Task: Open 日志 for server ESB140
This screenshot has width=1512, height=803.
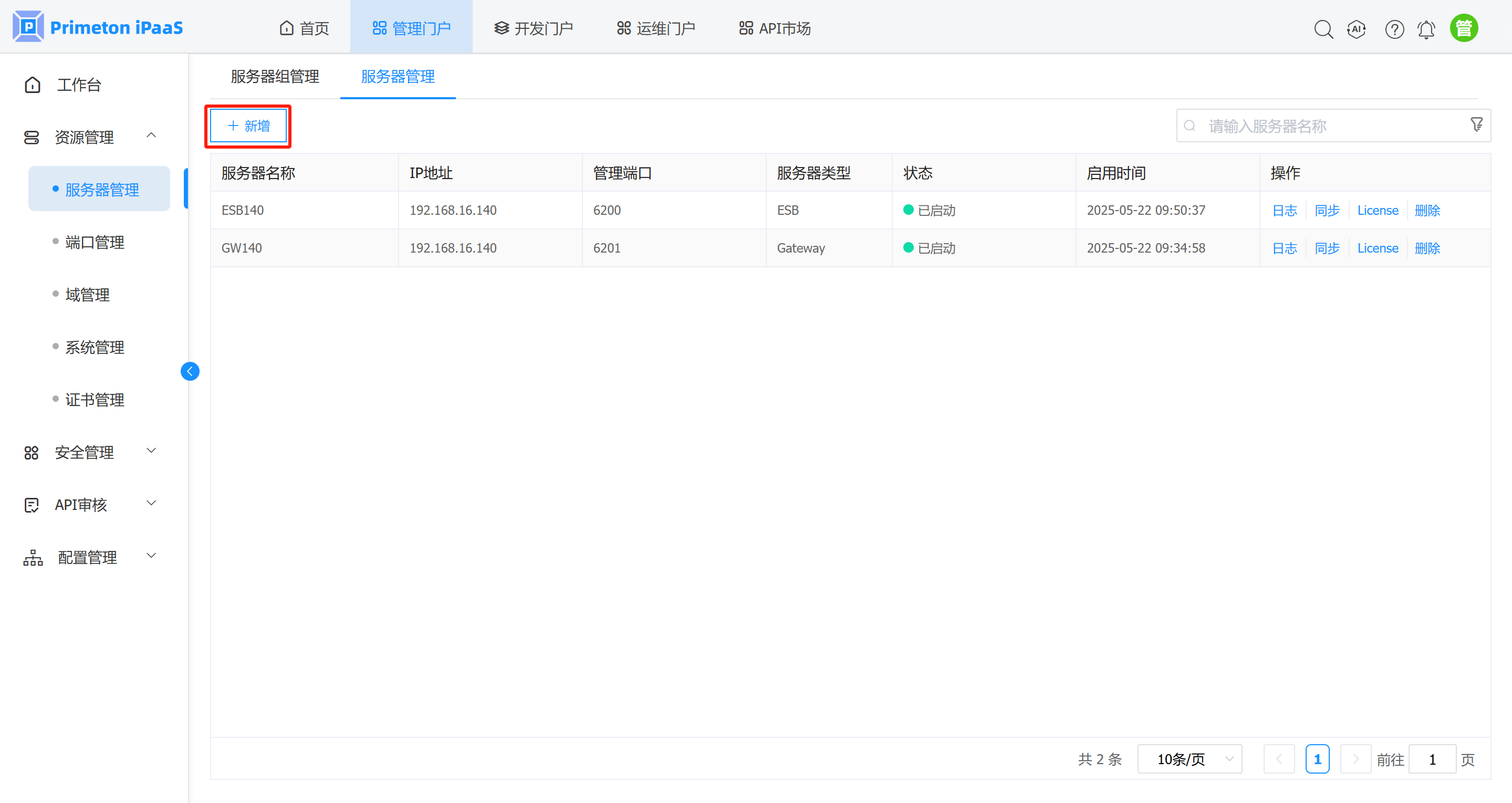Action: (x=1284, y=210)
